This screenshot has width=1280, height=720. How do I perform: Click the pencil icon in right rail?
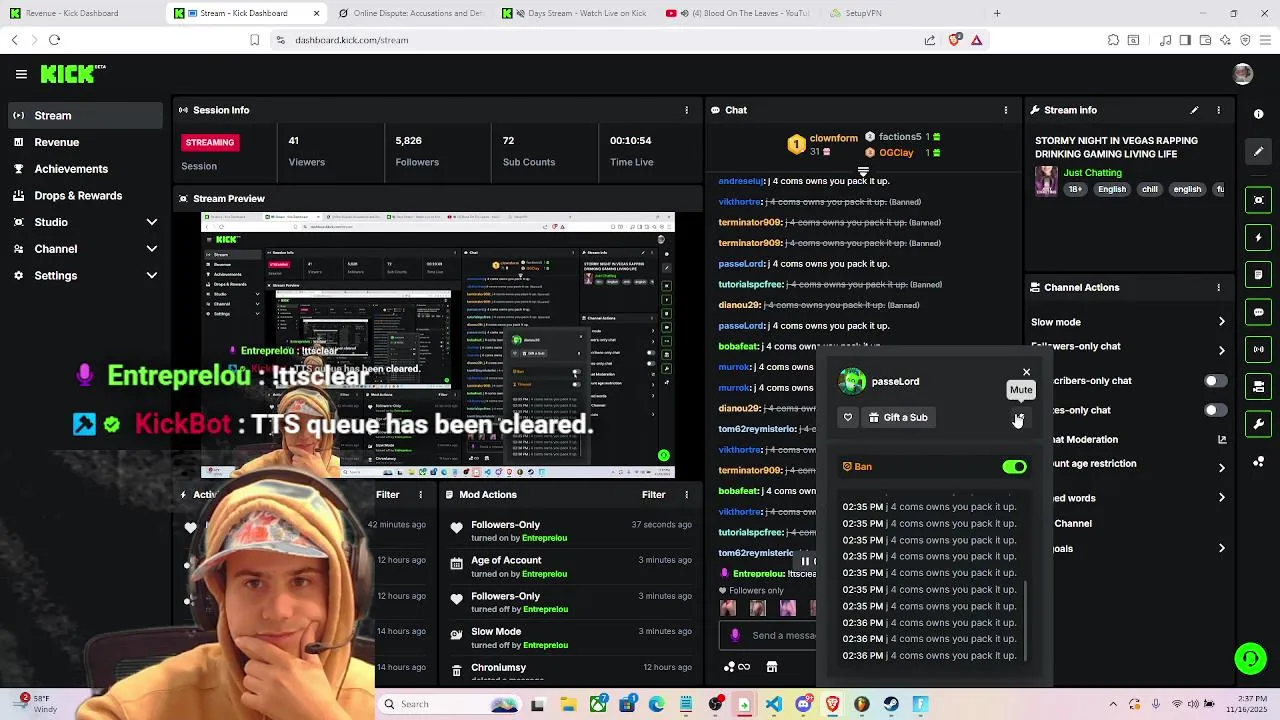1259,151
